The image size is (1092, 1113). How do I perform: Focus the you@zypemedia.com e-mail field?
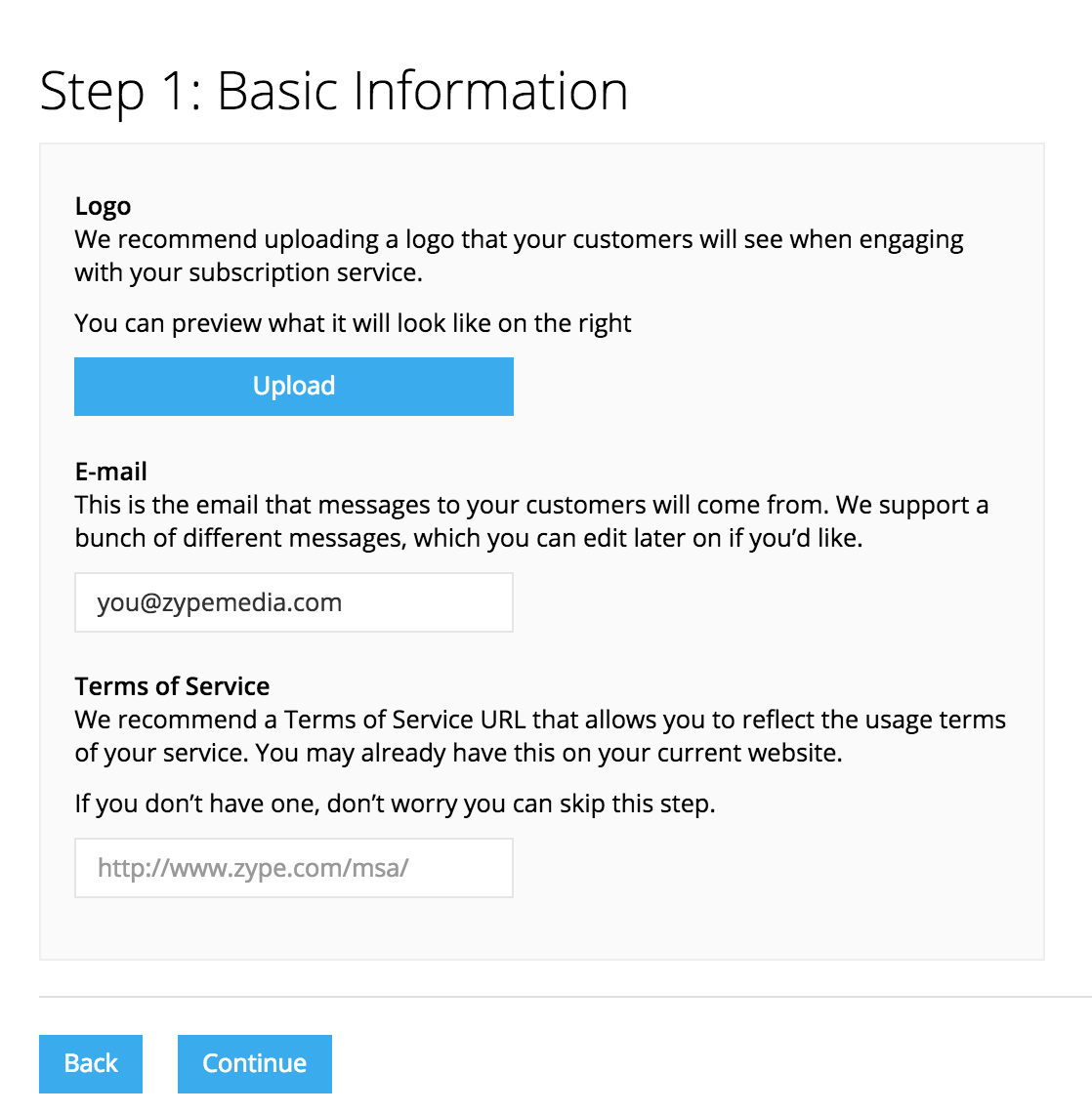coord(294,602)
